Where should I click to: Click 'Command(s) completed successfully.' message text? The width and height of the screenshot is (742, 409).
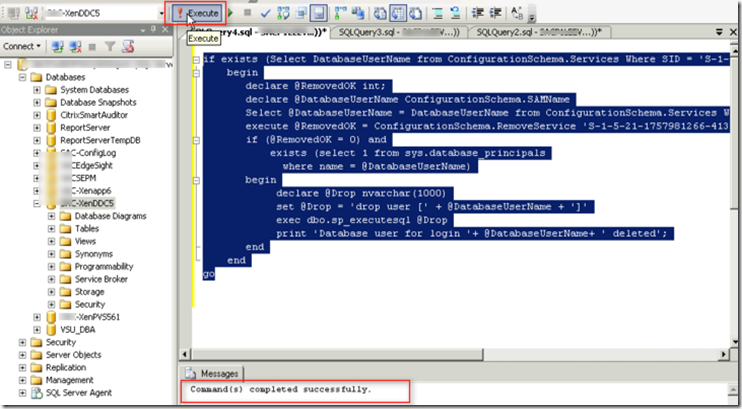pos(281,390)
